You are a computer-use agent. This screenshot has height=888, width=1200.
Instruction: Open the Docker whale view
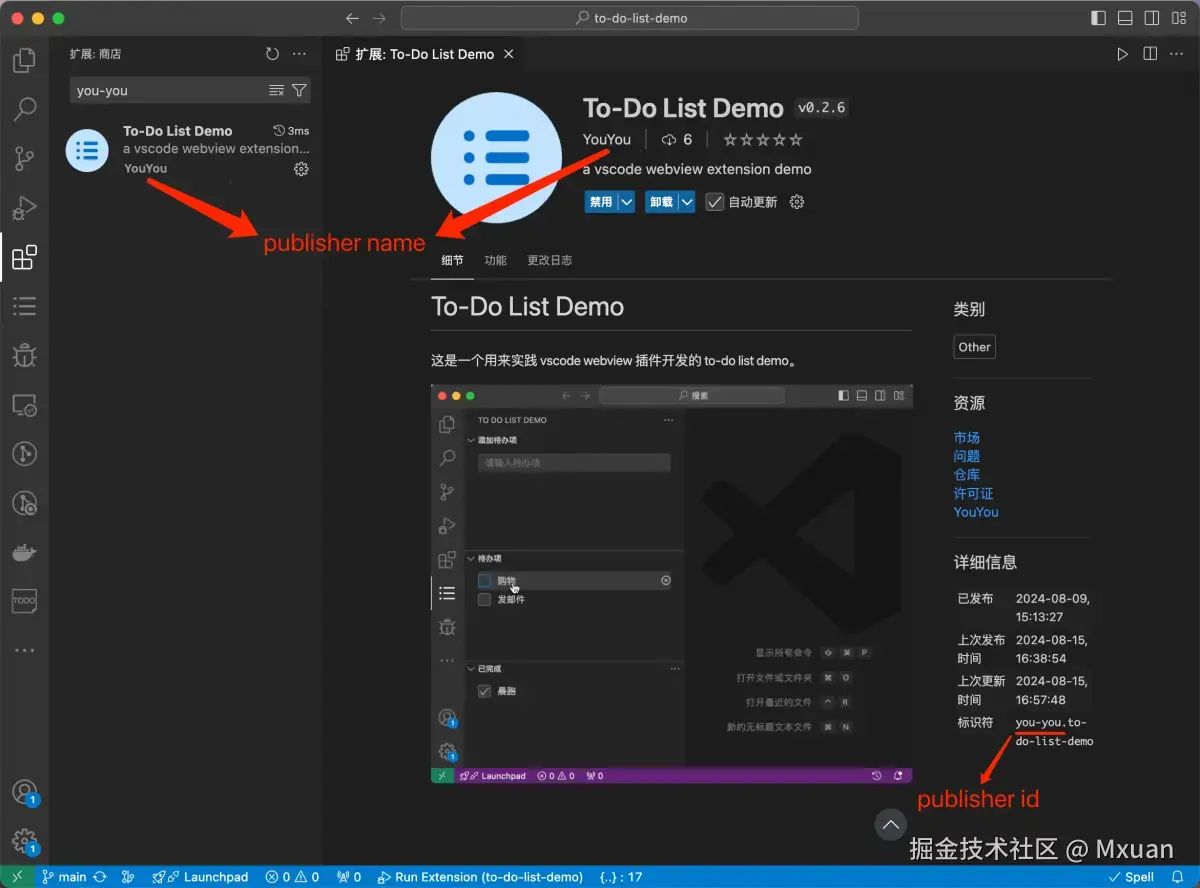24,552
